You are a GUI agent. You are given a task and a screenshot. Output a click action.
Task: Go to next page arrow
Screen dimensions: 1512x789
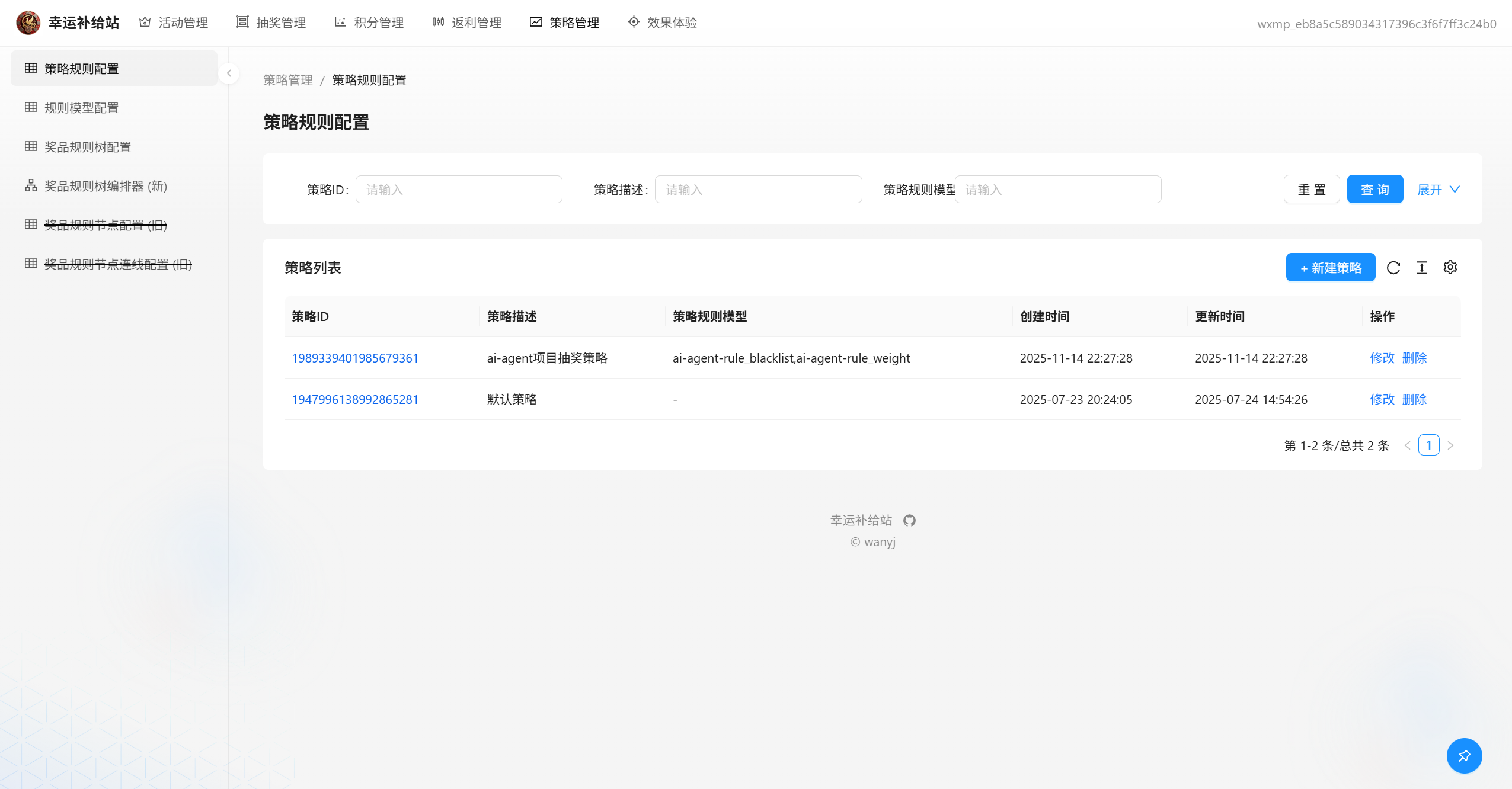(1450, 445)
